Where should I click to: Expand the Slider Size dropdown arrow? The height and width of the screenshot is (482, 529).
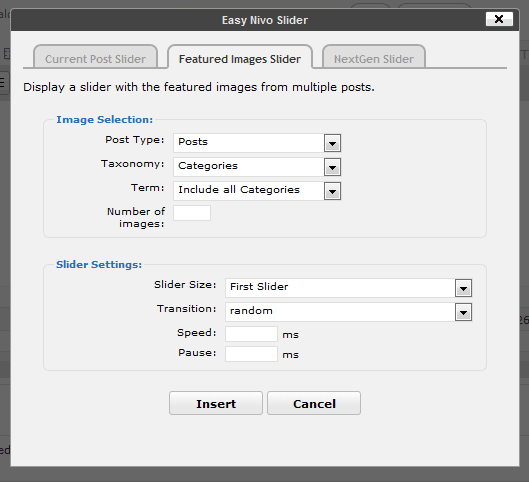pos(463,288)
